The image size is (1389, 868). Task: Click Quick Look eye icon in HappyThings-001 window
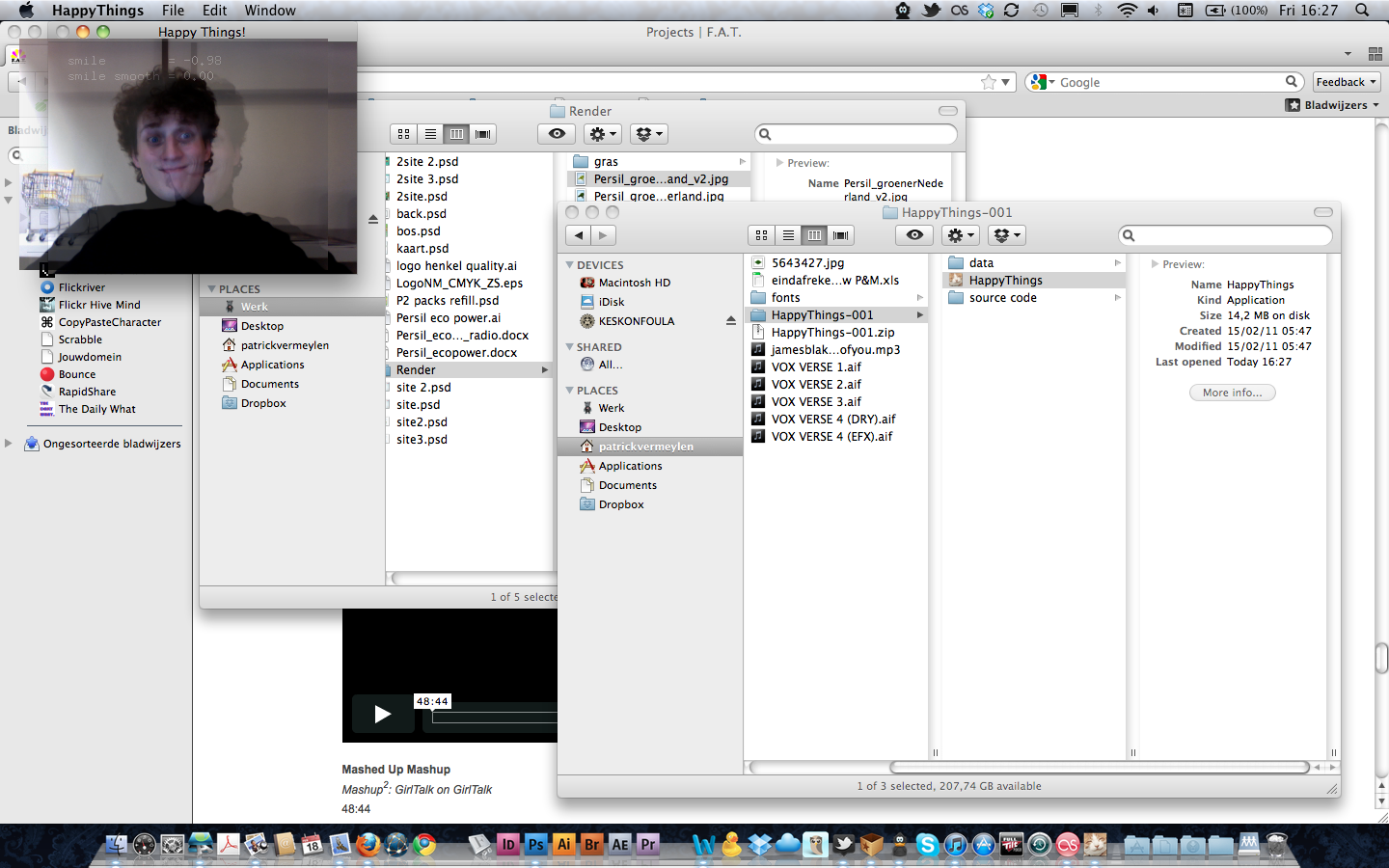914,234
